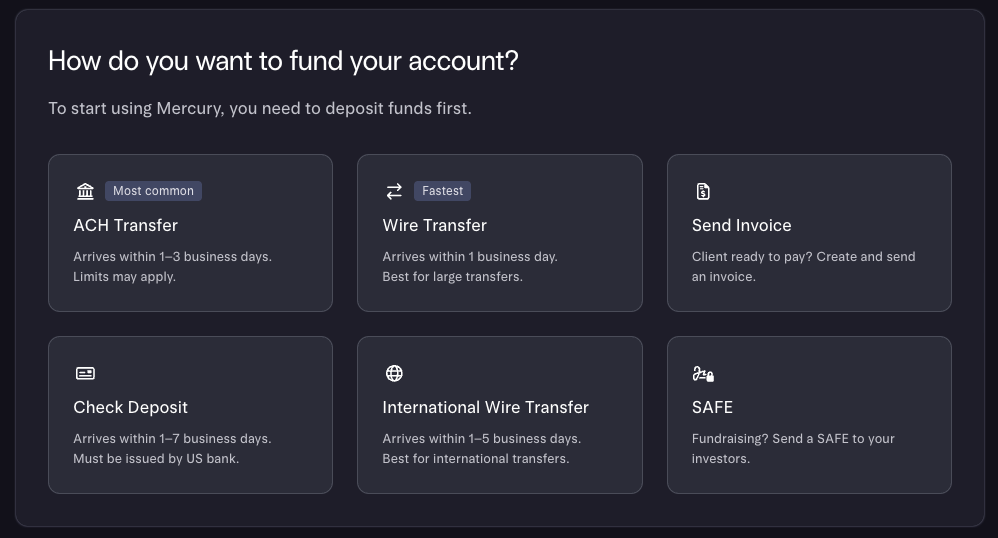998x538 pixels.
Task: Click "Must be issued by US bank" text
Action: tap(156, 458)
